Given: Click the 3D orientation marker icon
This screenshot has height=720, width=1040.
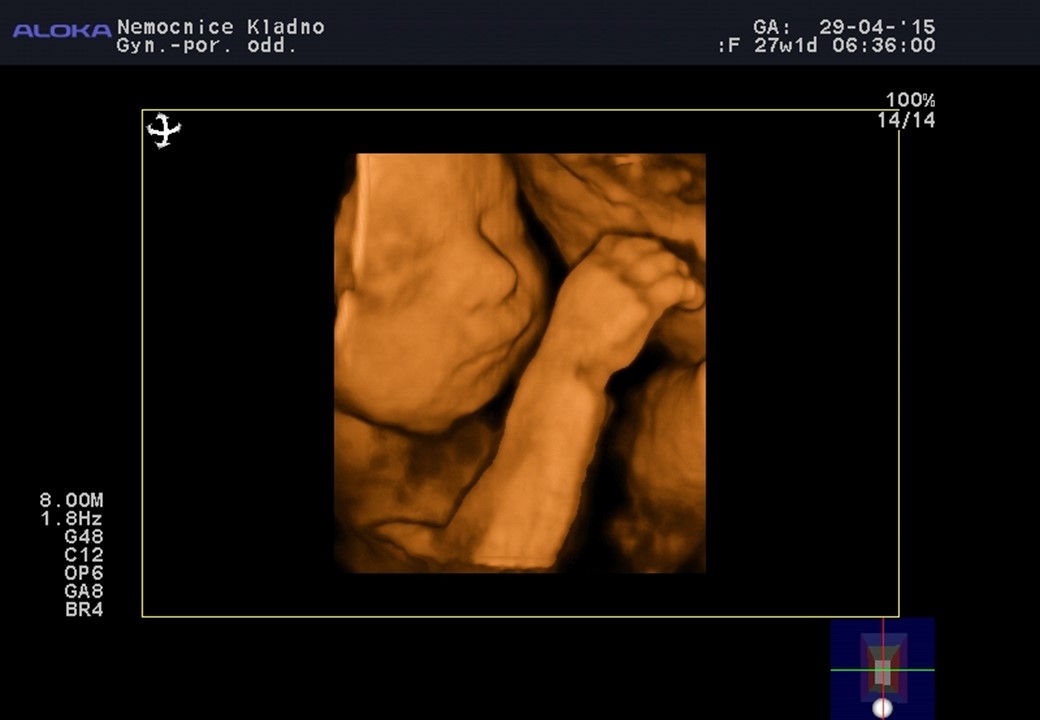Looking at the screenshot, I should [x=163, y=130].
